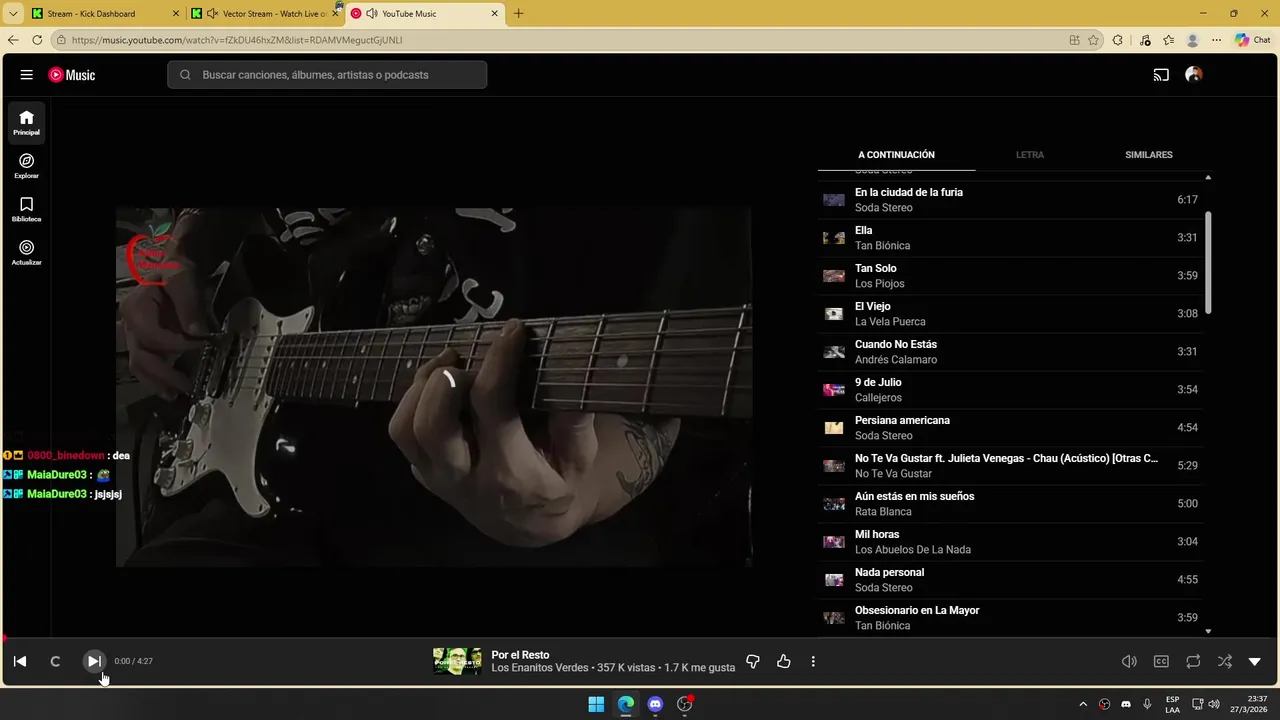Open the YouTube Music account avatar

click(1193, 75)
